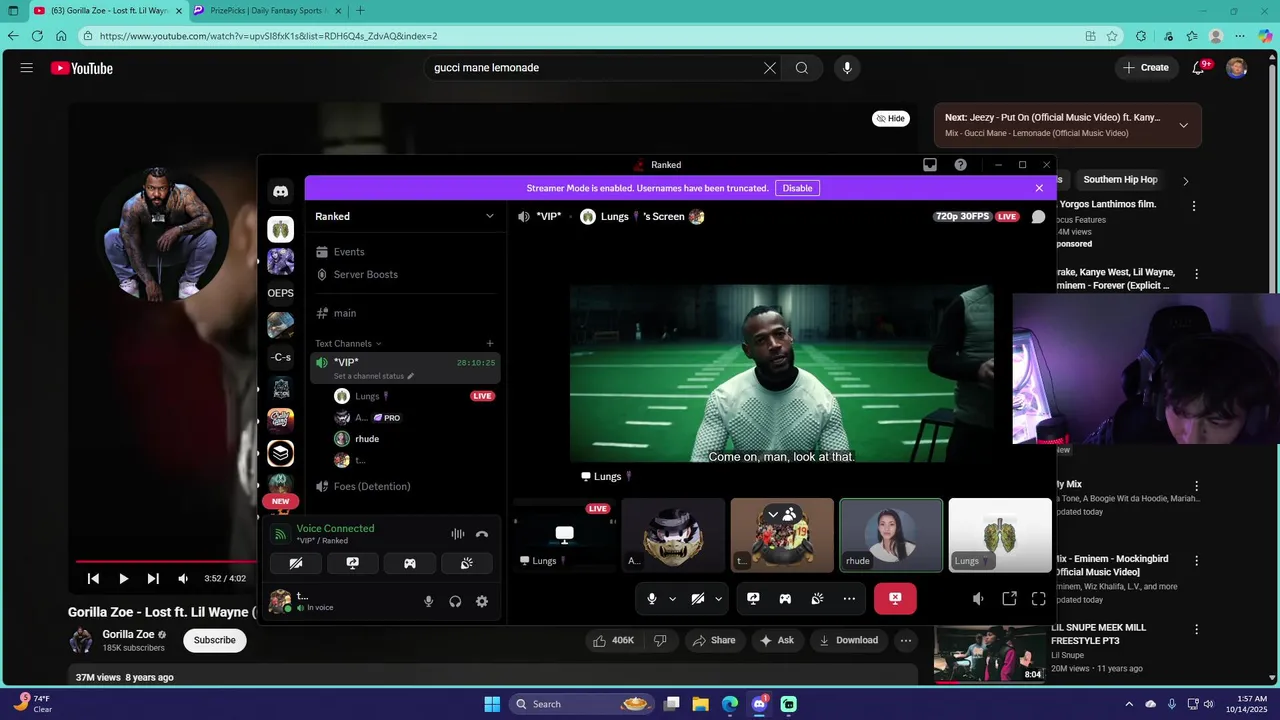The width and height of the screenshot is (1280, 720).
Task: Open Discord help question mark icon
Action: 961,165
